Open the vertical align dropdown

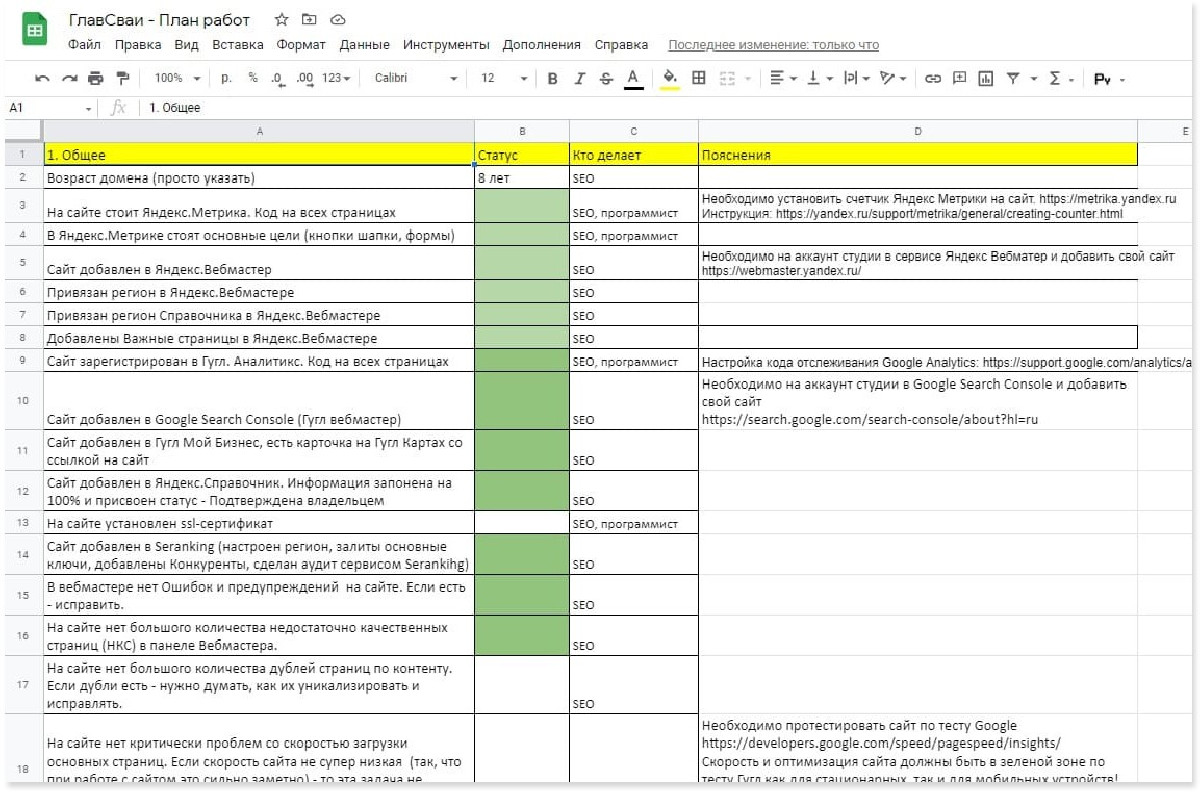click(819, 78)
